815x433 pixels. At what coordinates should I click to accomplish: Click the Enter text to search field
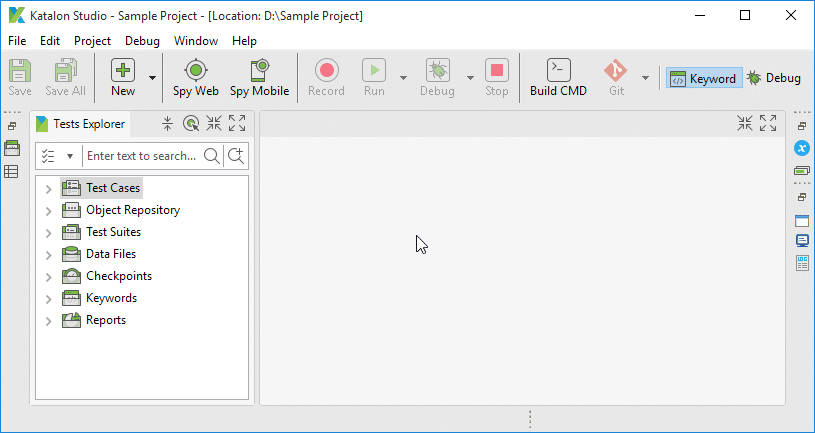pyautogui.click(x=142, y=156)
